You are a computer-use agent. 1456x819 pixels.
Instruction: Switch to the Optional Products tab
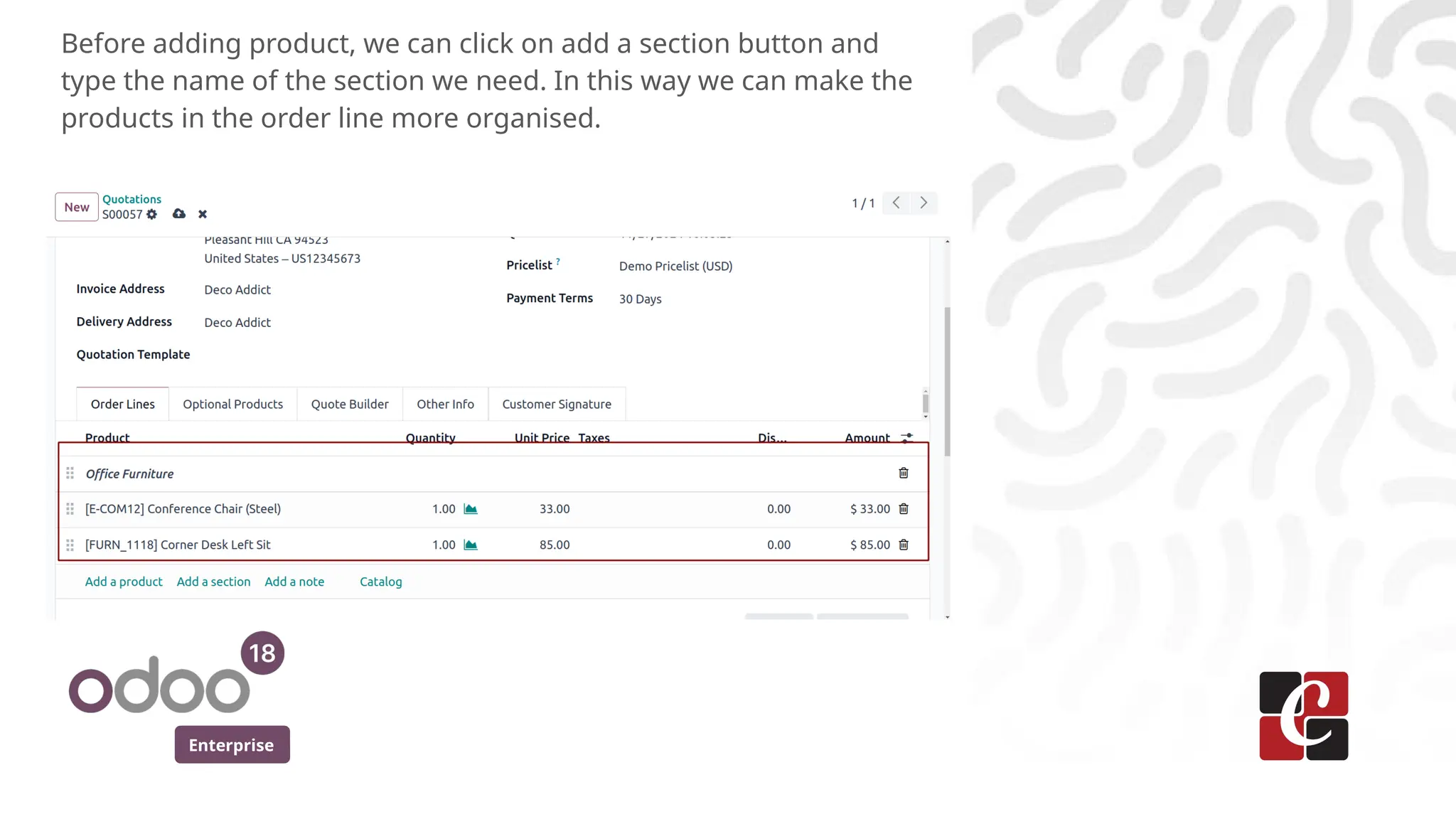(232, 404)
